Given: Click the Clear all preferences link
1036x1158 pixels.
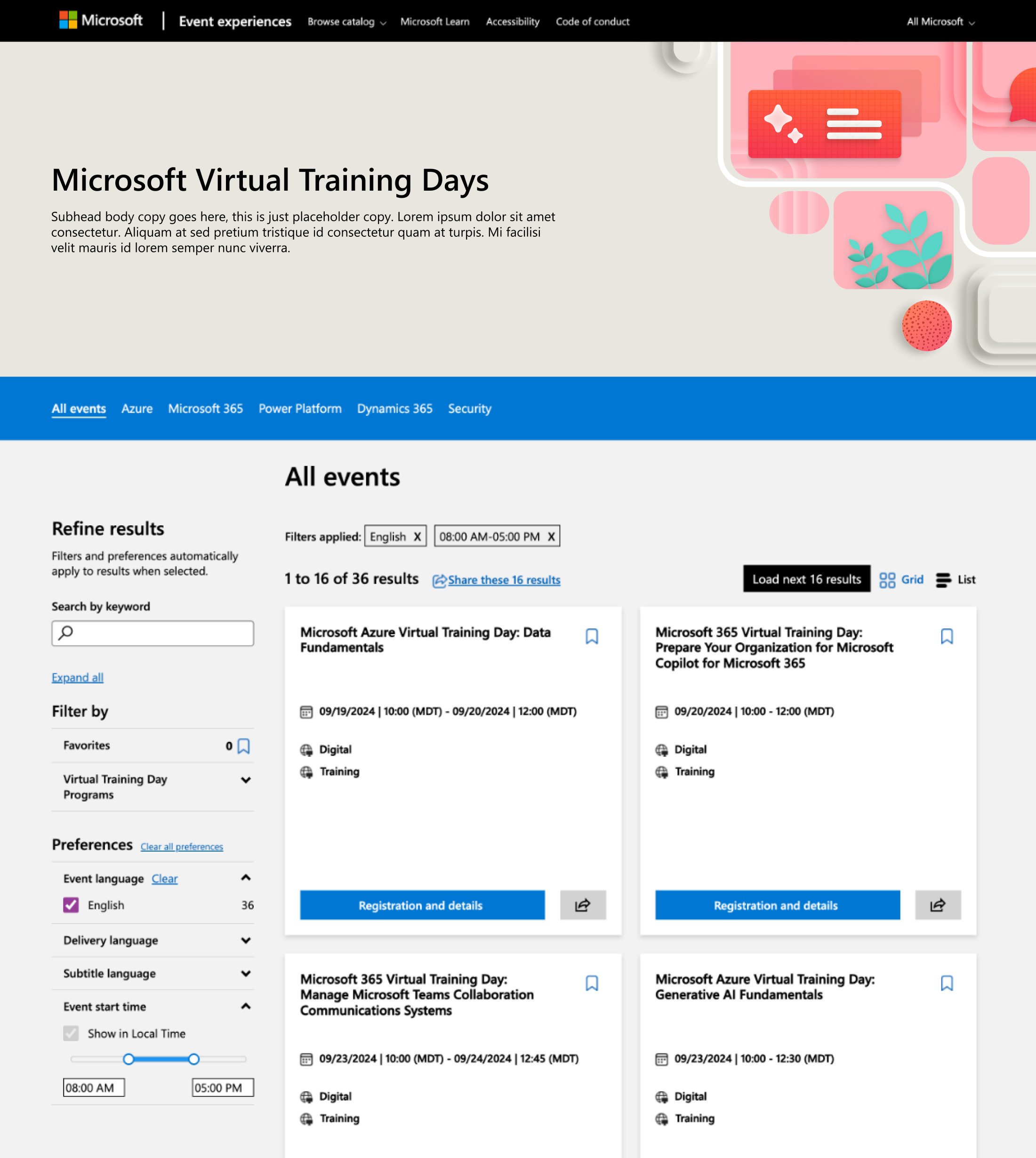Looking at the screenshot, I should point(182,846).
